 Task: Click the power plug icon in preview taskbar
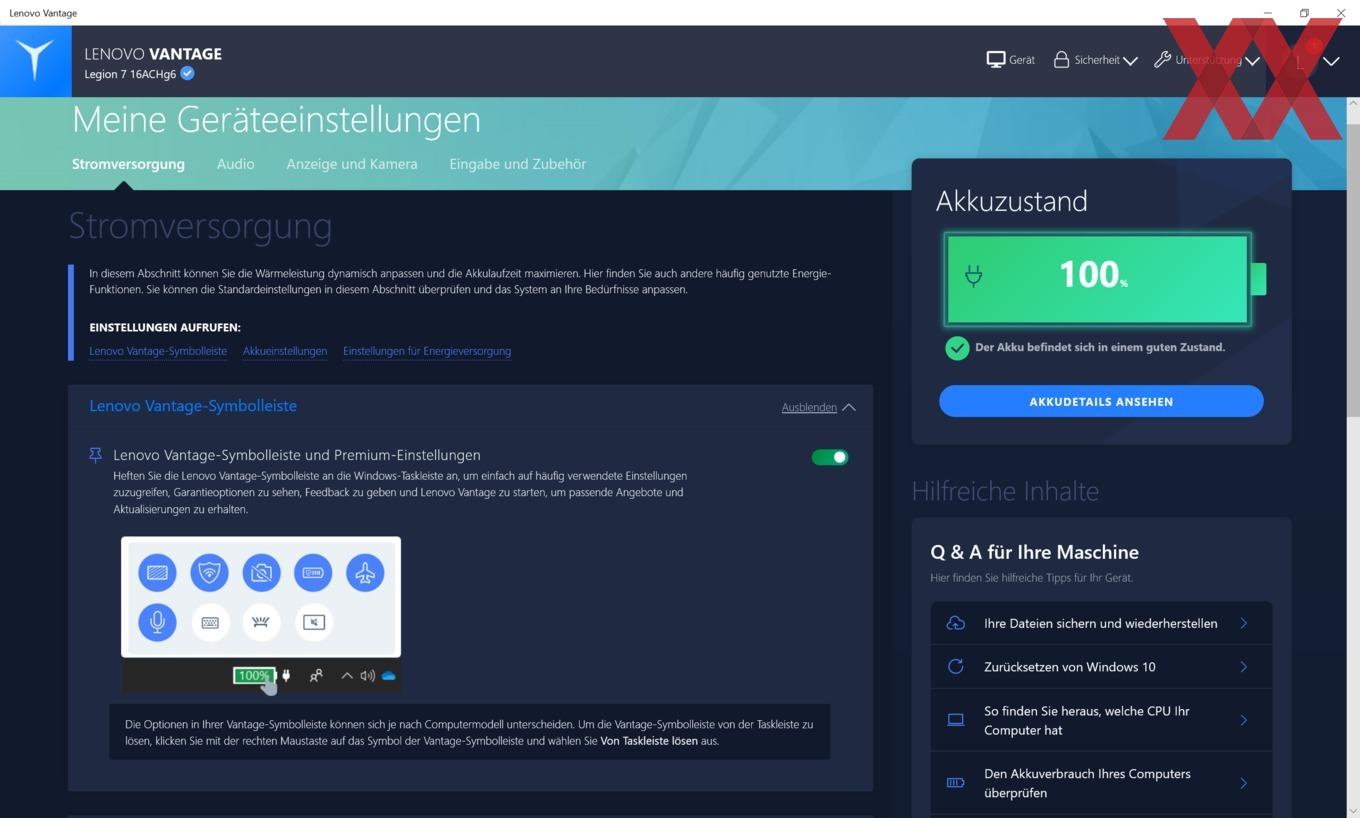point(286,676)
